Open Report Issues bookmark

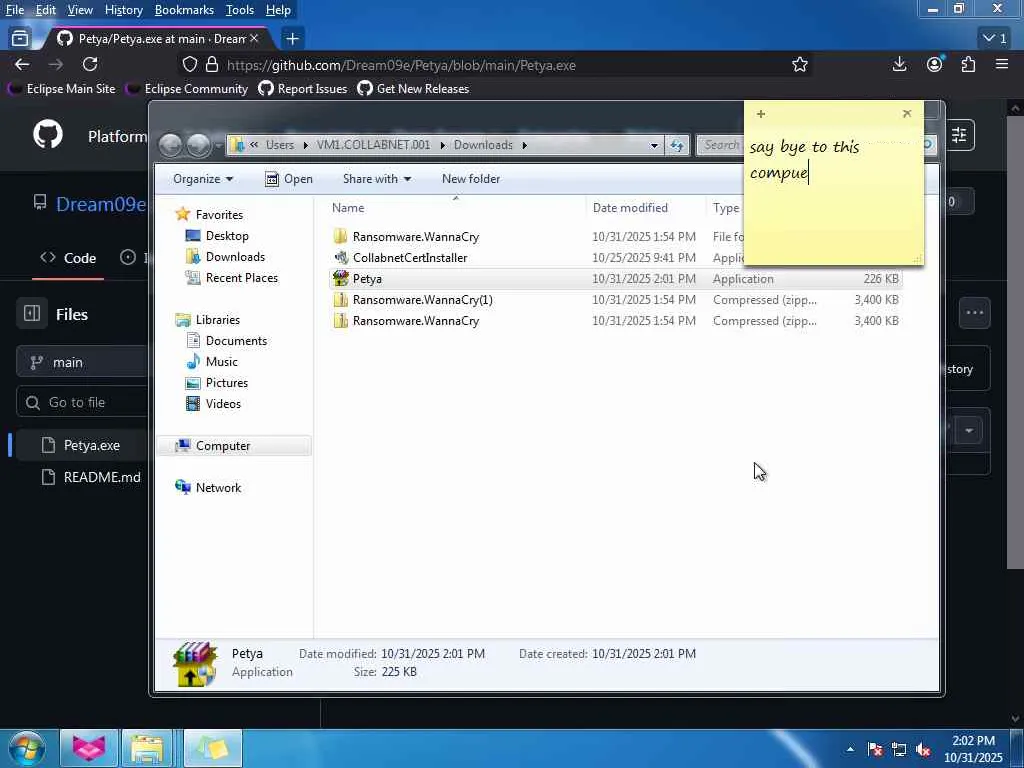pyautogui.click(x=303, y=89)
